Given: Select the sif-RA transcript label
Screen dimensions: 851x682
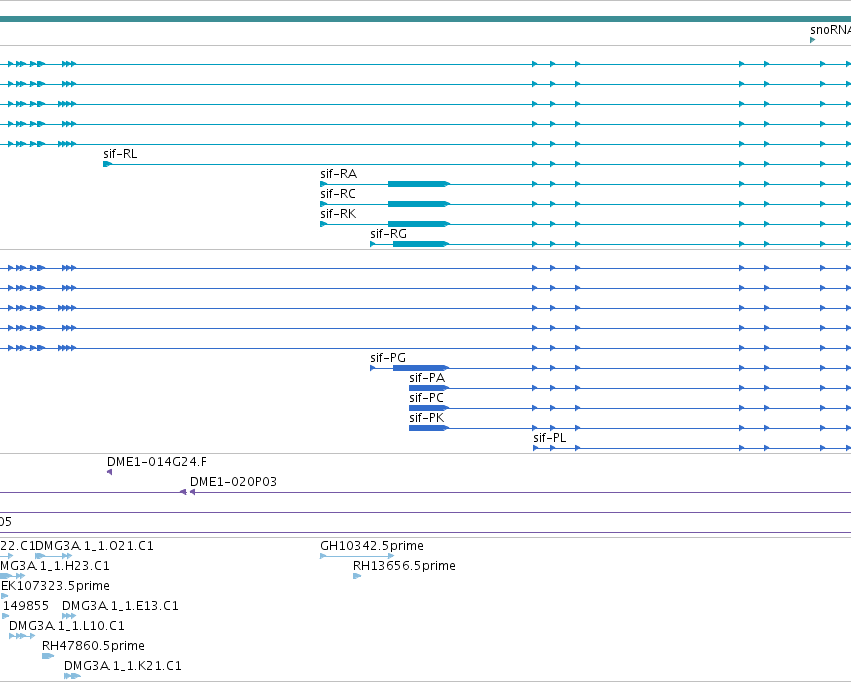Looking at the screenshot, I should [338, 174].
